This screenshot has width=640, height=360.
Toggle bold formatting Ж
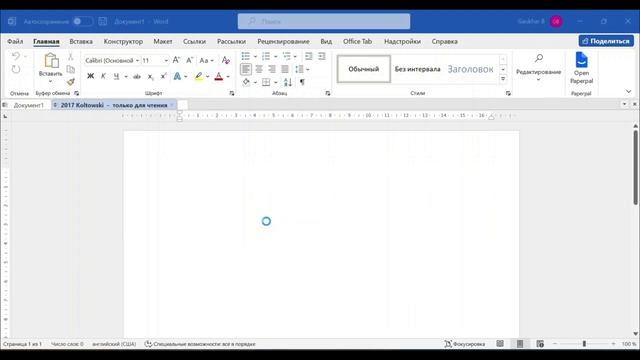click(x=91, y=76)
